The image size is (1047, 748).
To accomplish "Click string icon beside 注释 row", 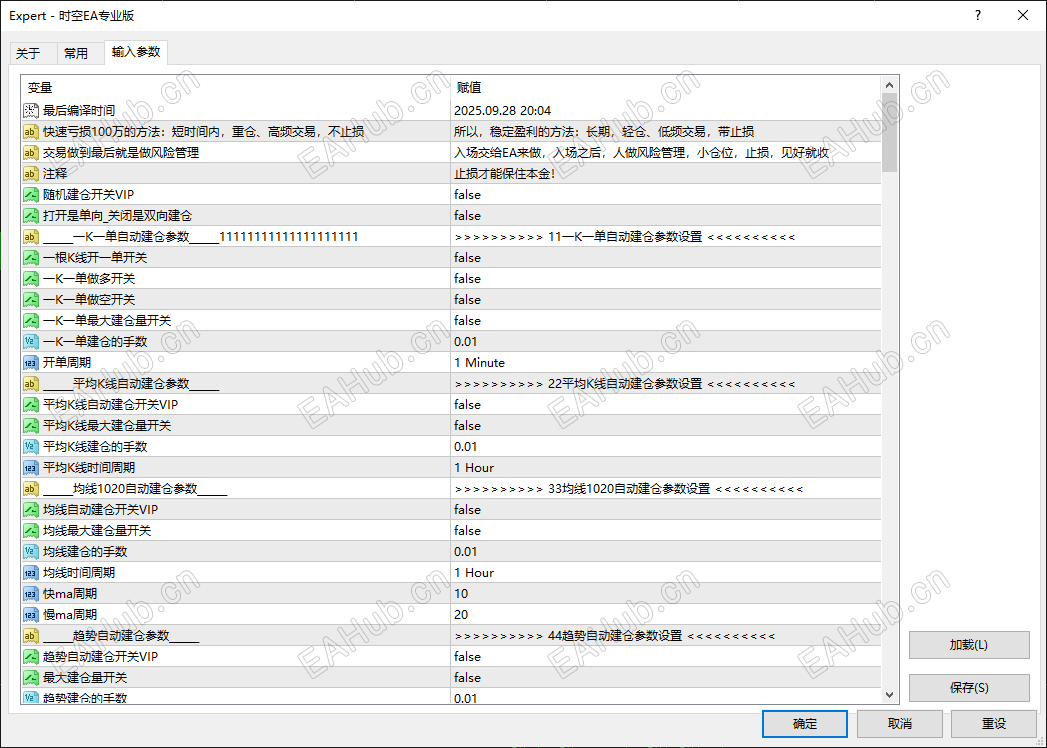I will click(31, 174).
